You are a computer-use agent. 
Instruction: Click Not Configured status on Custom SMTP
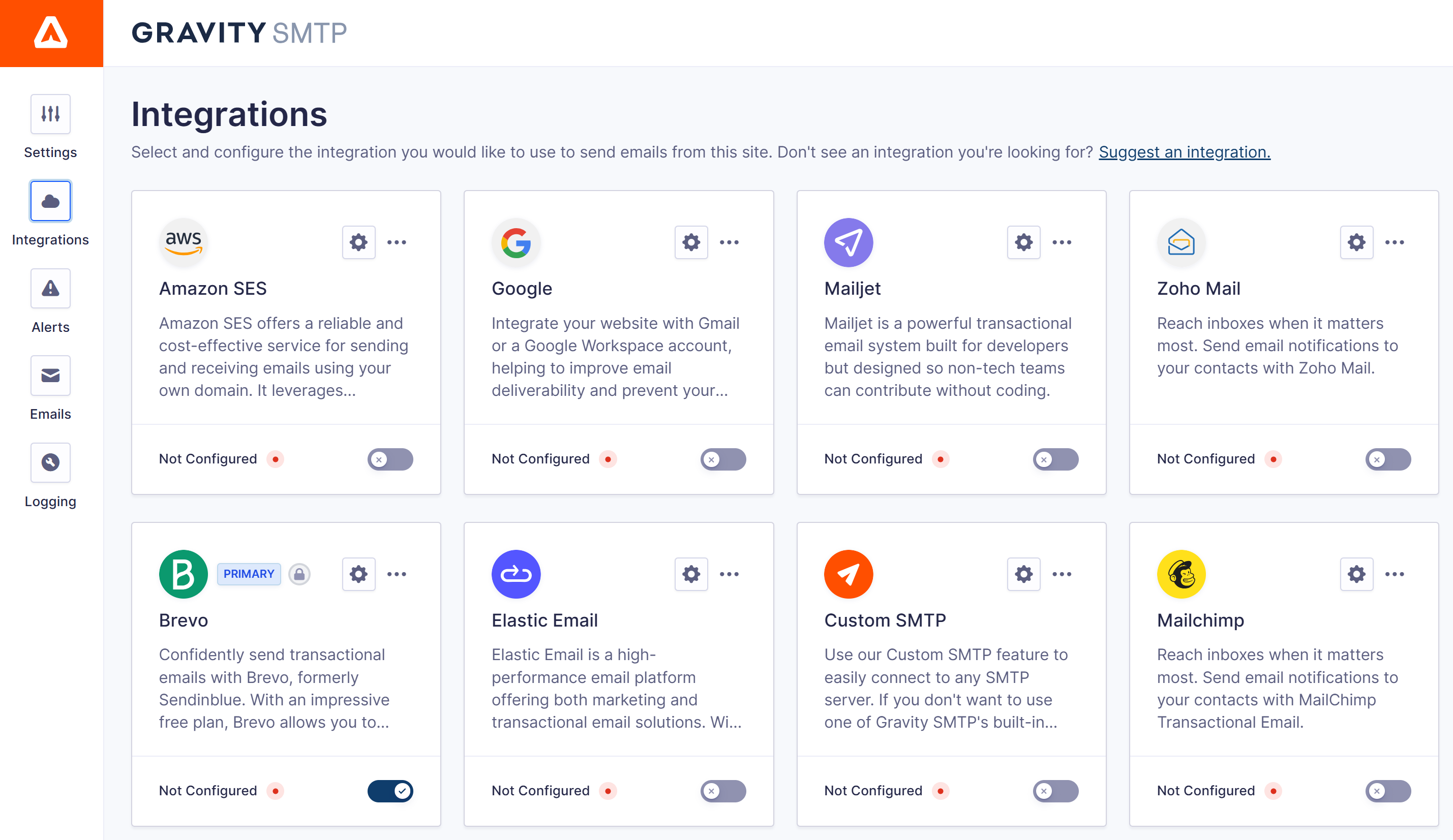(873, 791)
